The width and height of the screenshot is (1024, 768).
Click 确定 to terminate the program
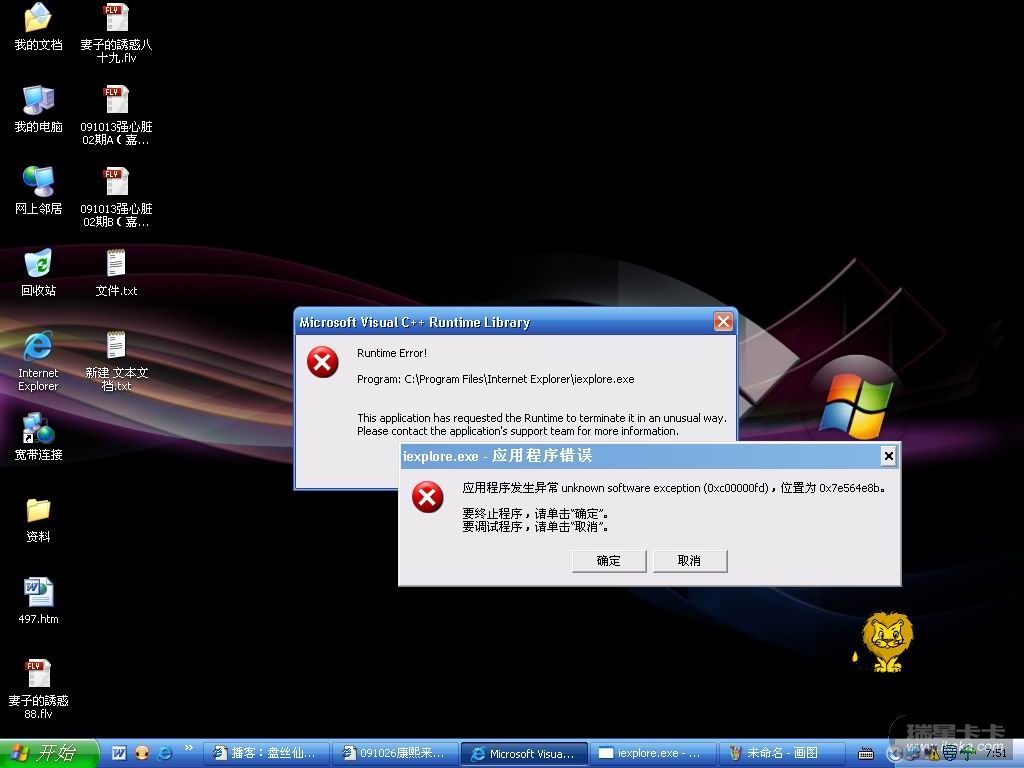609,561
